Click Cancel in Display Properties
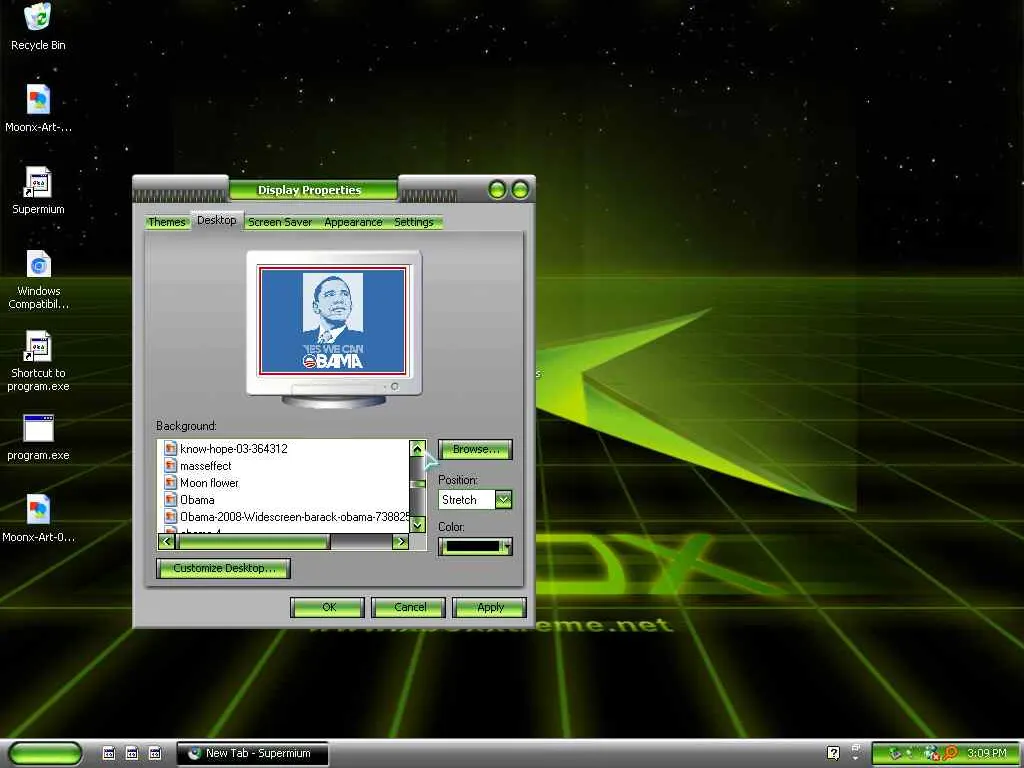 (409, 607)
